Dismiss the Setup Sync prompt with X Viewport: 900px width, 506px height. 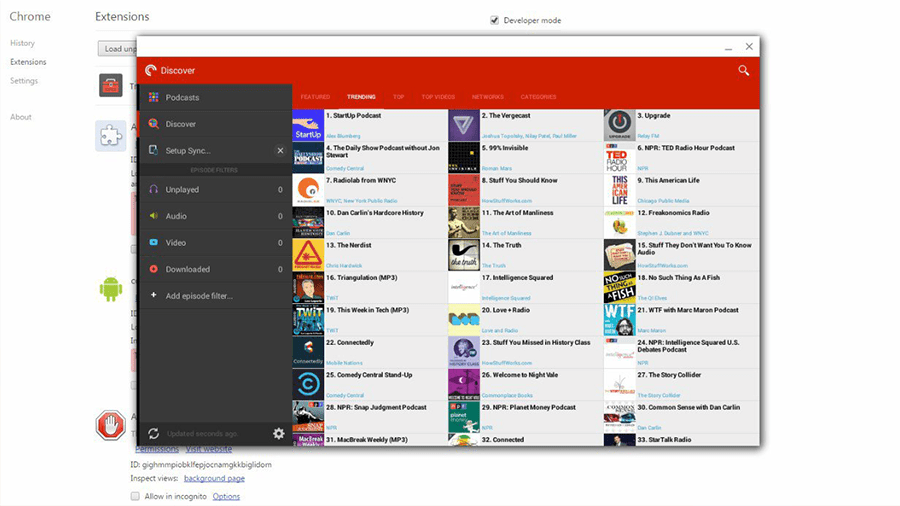[x=280, y=150]
